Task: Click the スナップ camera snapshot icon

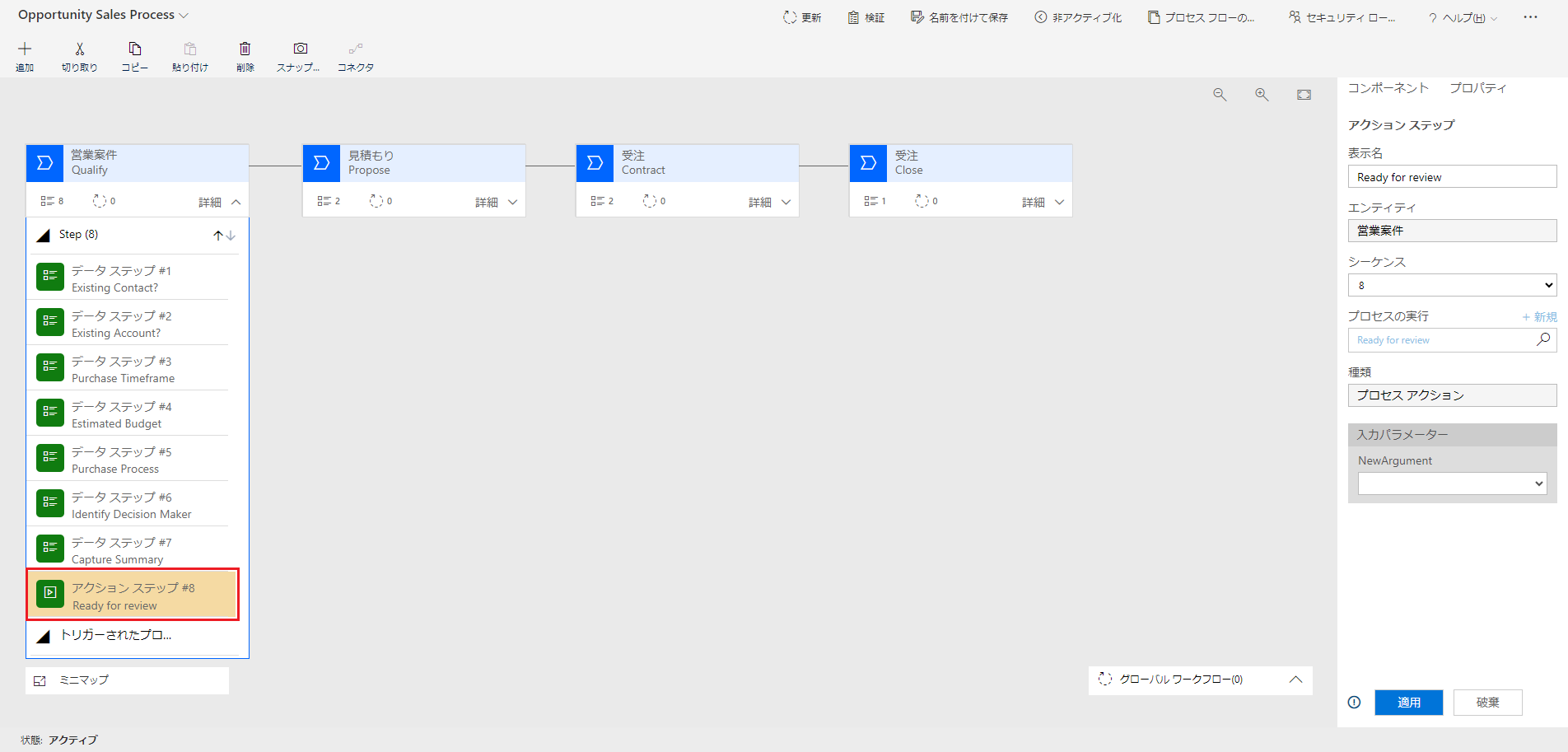Action: [301, 49]
